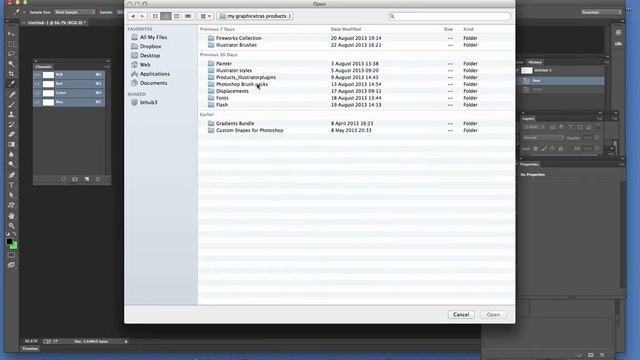Select the Eraser tool
The image size is (640, 360).
click(x=11, y=134)
